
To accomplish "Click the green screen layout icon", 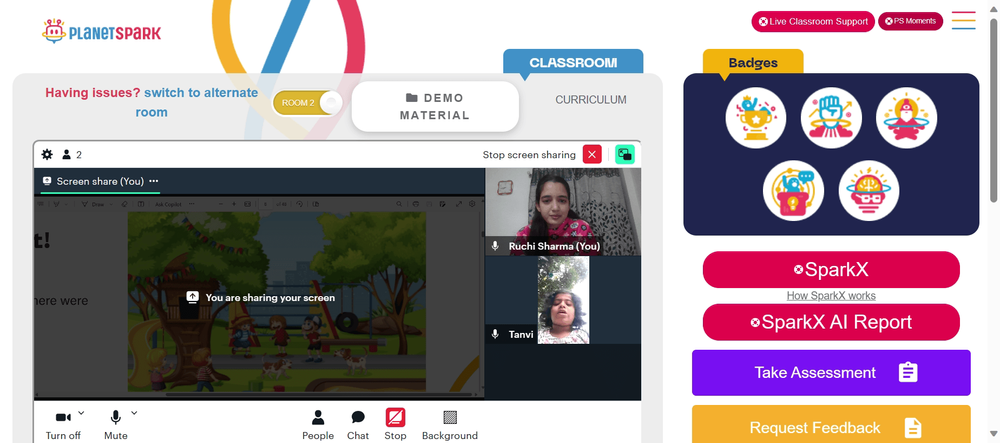I will point(624,154).
